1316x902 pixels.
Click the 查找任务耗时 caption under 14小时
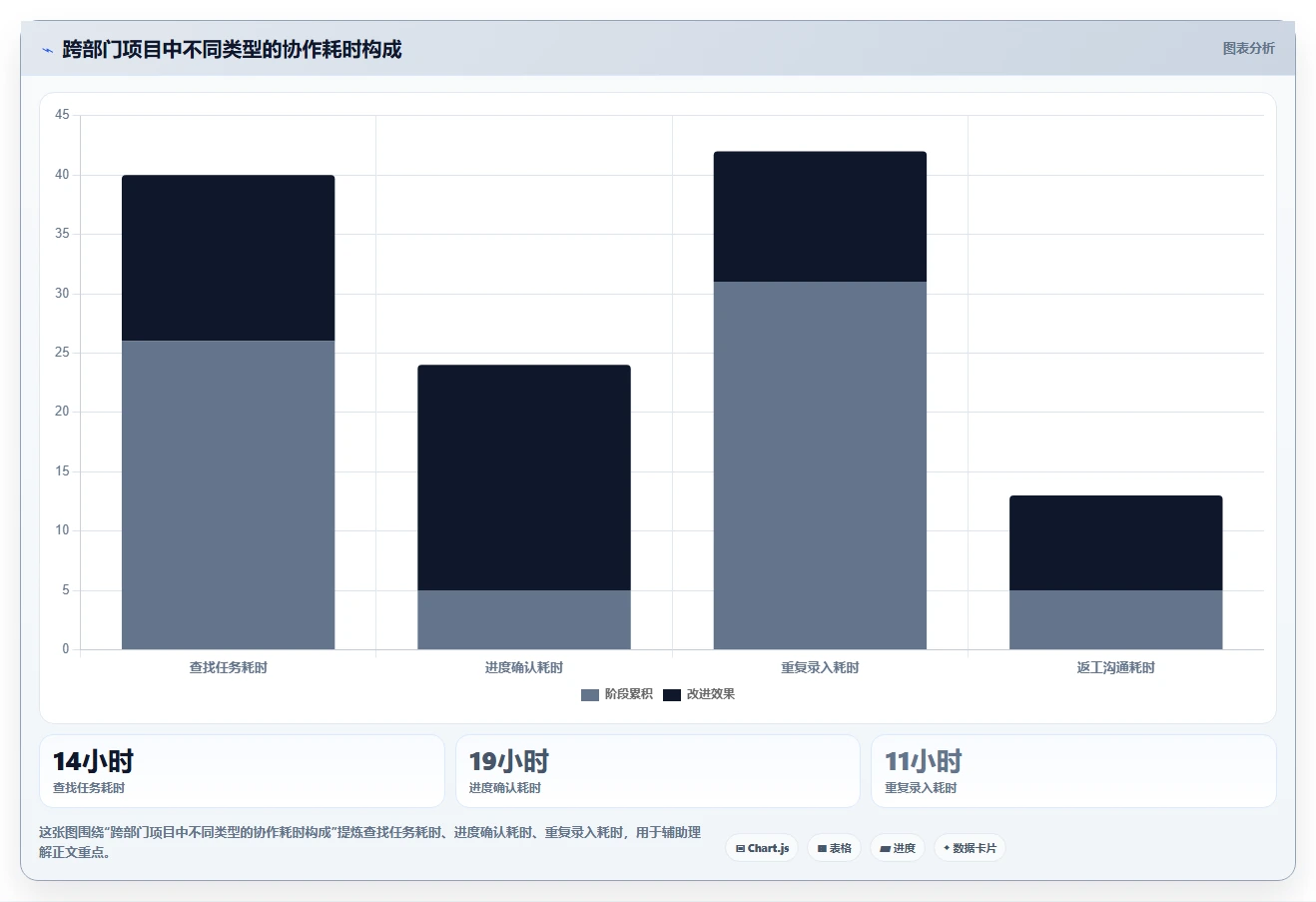coord(89,788)
